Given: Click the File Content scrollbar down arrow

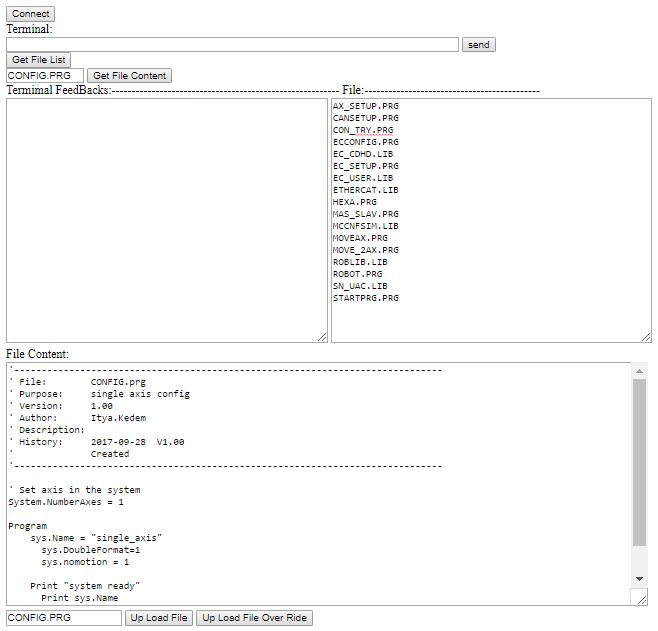Looking at the screenshot, I should [639, 579].
